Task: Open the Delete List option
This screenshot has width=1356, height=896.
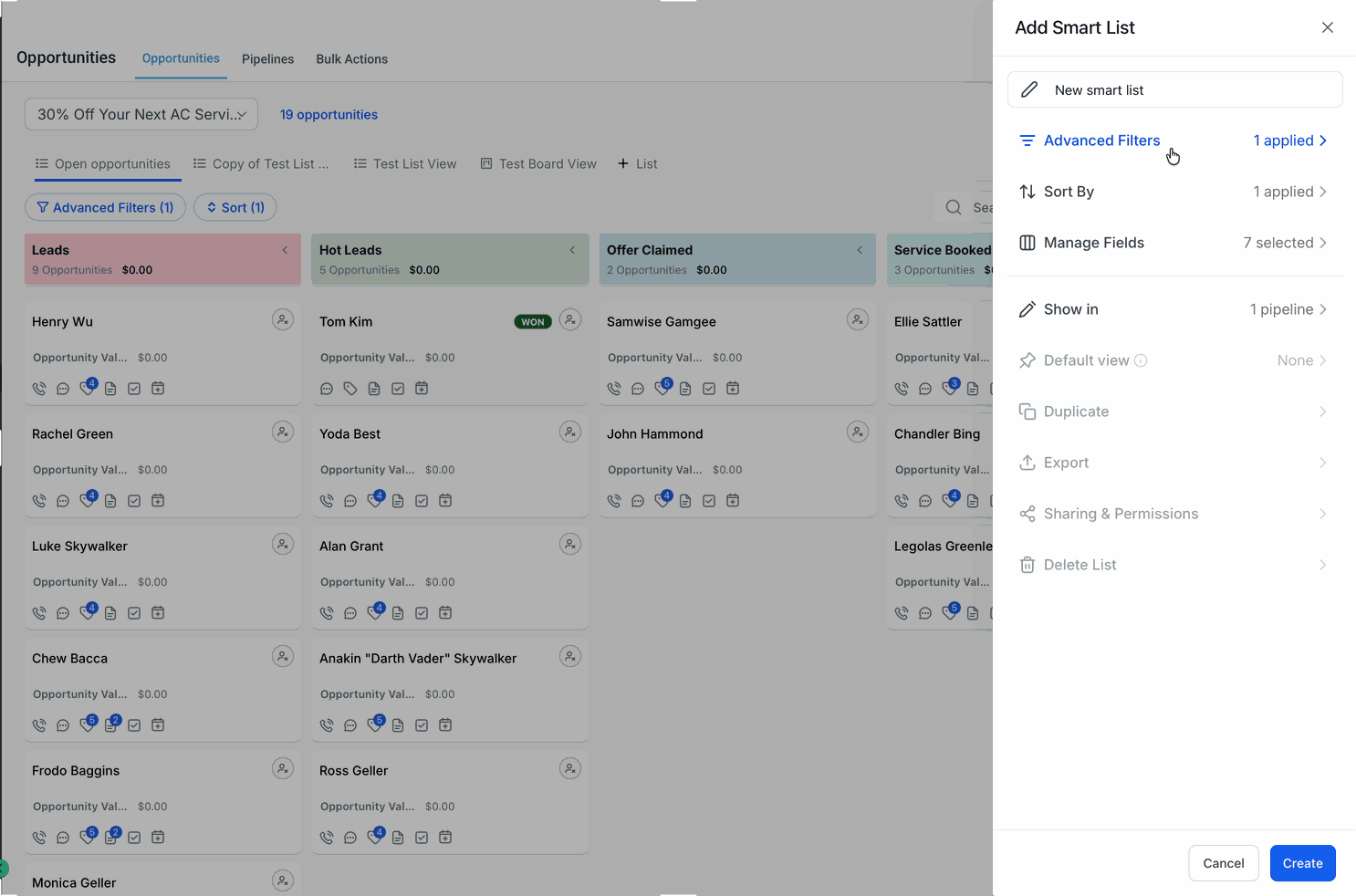Action: pos(1174,565)
